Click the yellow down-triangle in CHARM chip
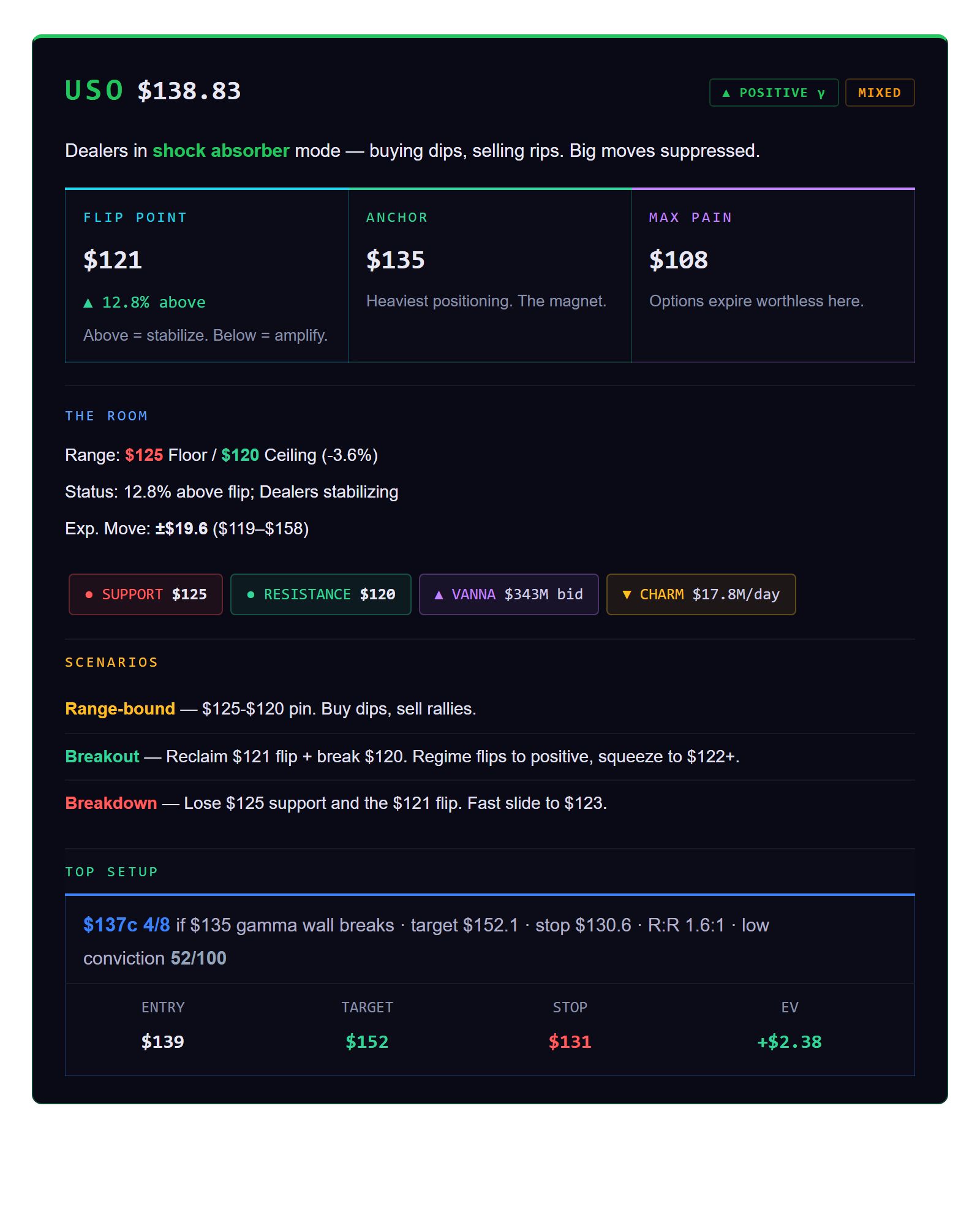This screenshot has height=1217, width=980. point(626,594)
